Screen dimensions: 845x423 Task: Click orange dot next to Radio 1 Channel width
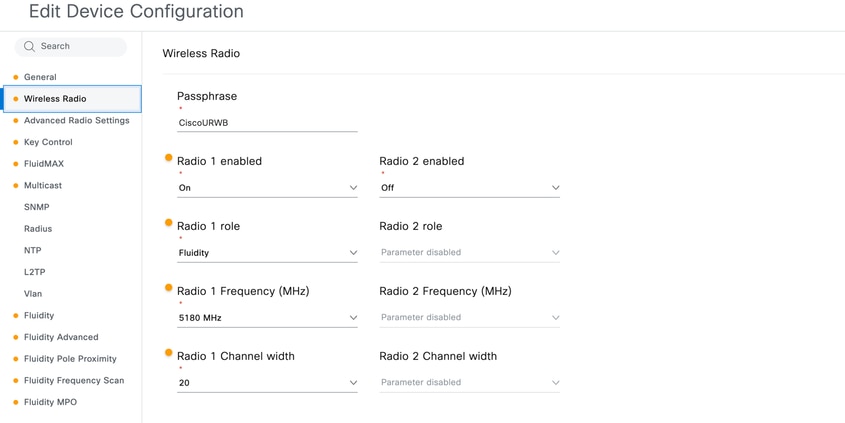(169, 353)
